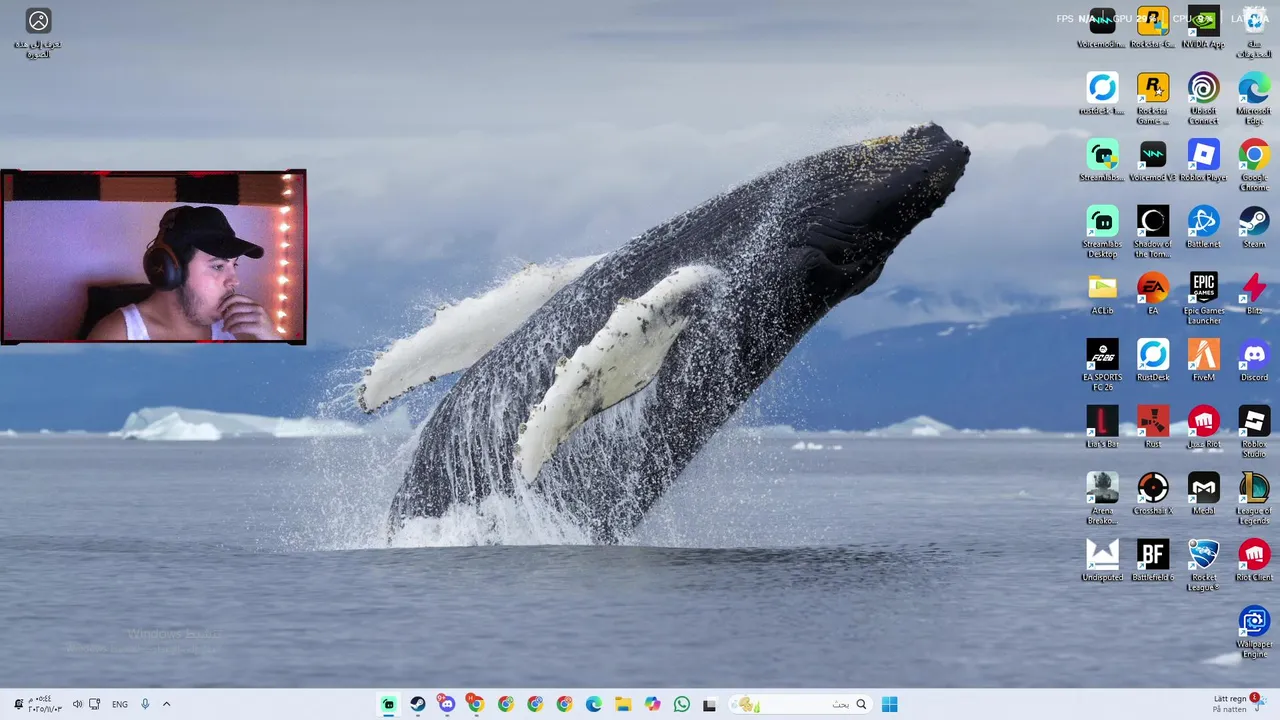Launch the League of Legends shortcut

1254,499
